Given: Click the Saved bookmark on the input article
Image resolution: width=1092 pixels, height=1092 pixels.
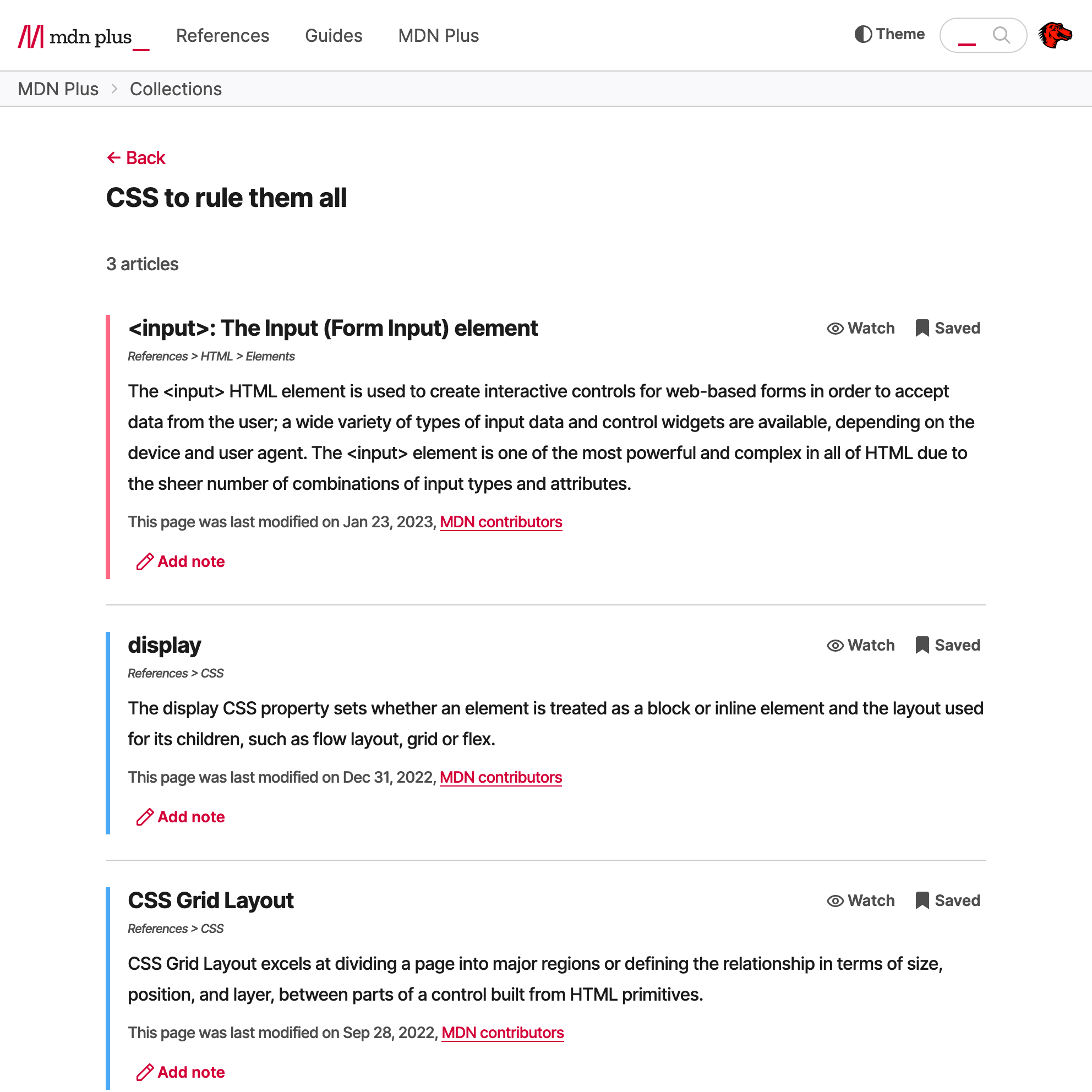Looking at the screenshot, I should (x=947, y=329).
